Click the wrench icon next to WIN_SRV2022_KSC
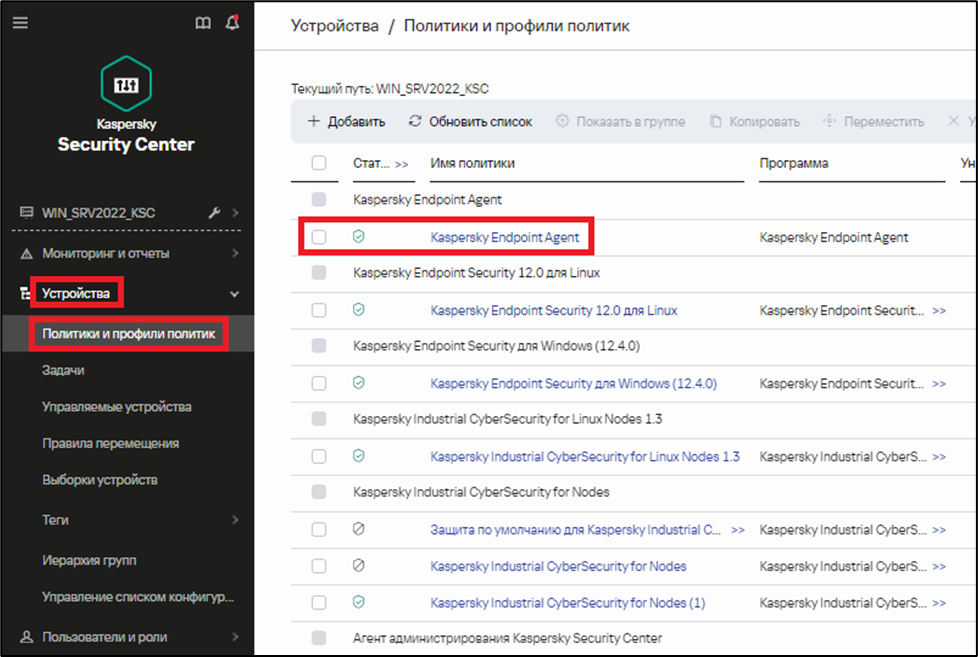This screenshot has width=978, height=657. point(214,213)
